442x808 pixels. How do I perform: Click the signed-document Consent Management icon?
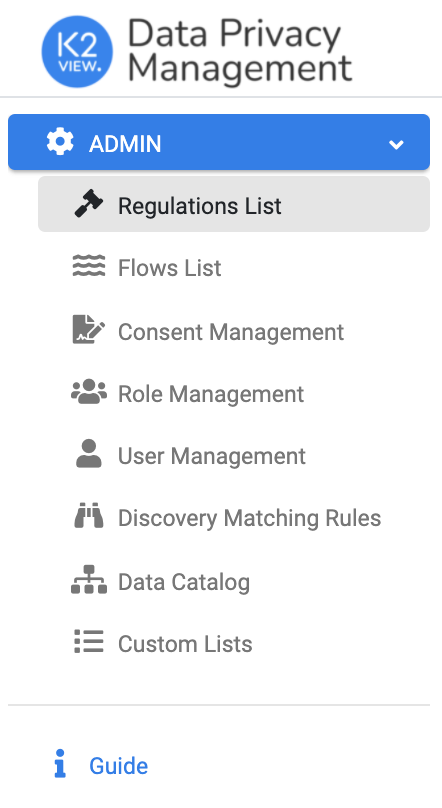89,329
